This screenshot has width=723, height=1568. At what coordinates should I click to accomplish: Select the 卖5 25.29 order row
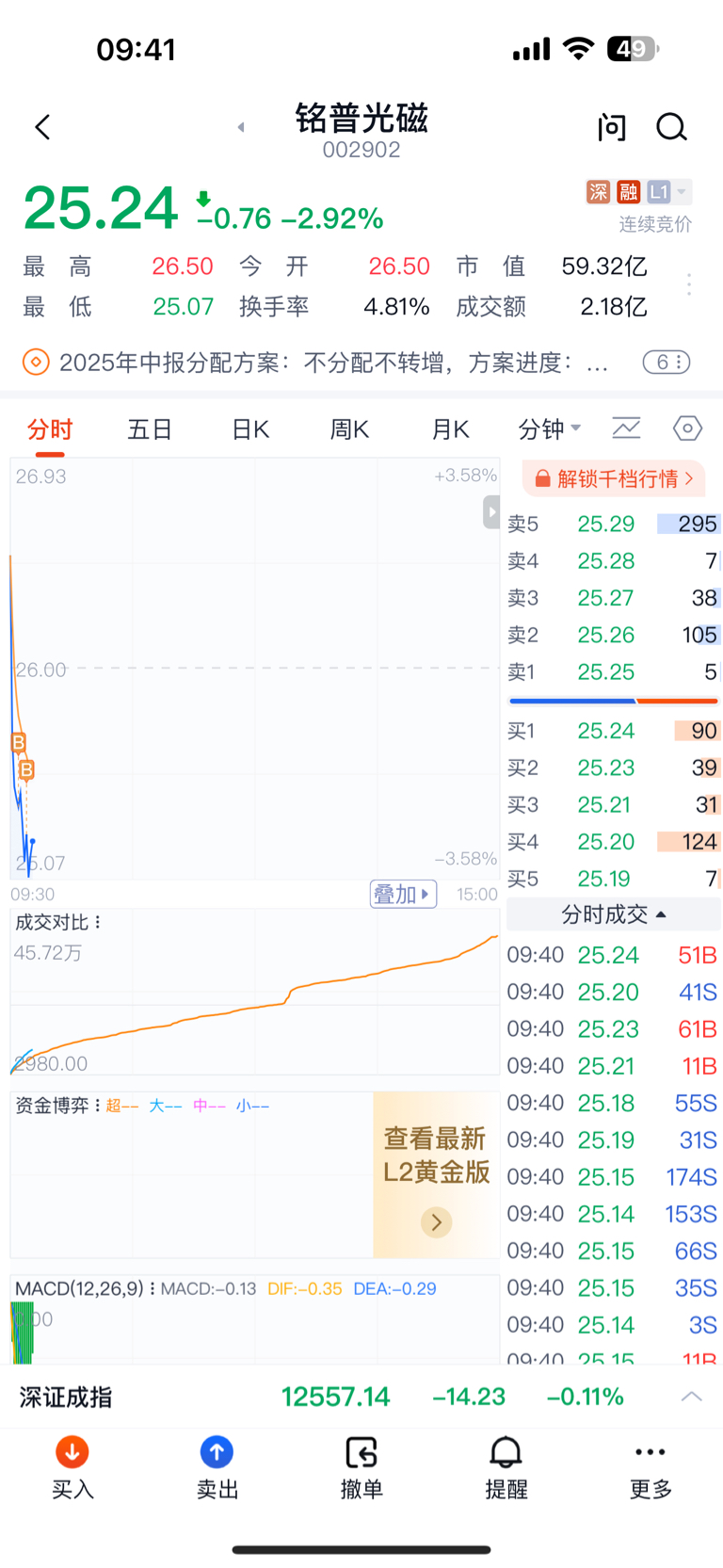[x=614, y=524]
